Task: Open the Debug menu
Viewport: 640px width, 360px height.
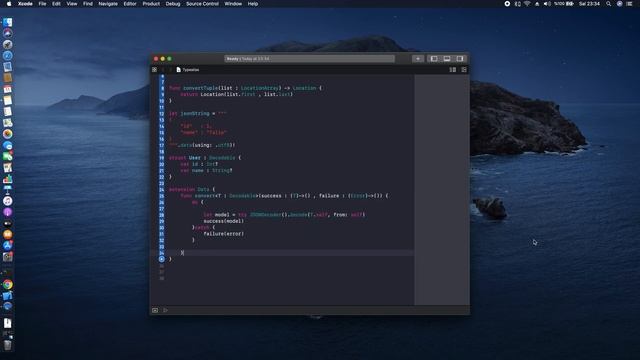Action: pos(173,4)
